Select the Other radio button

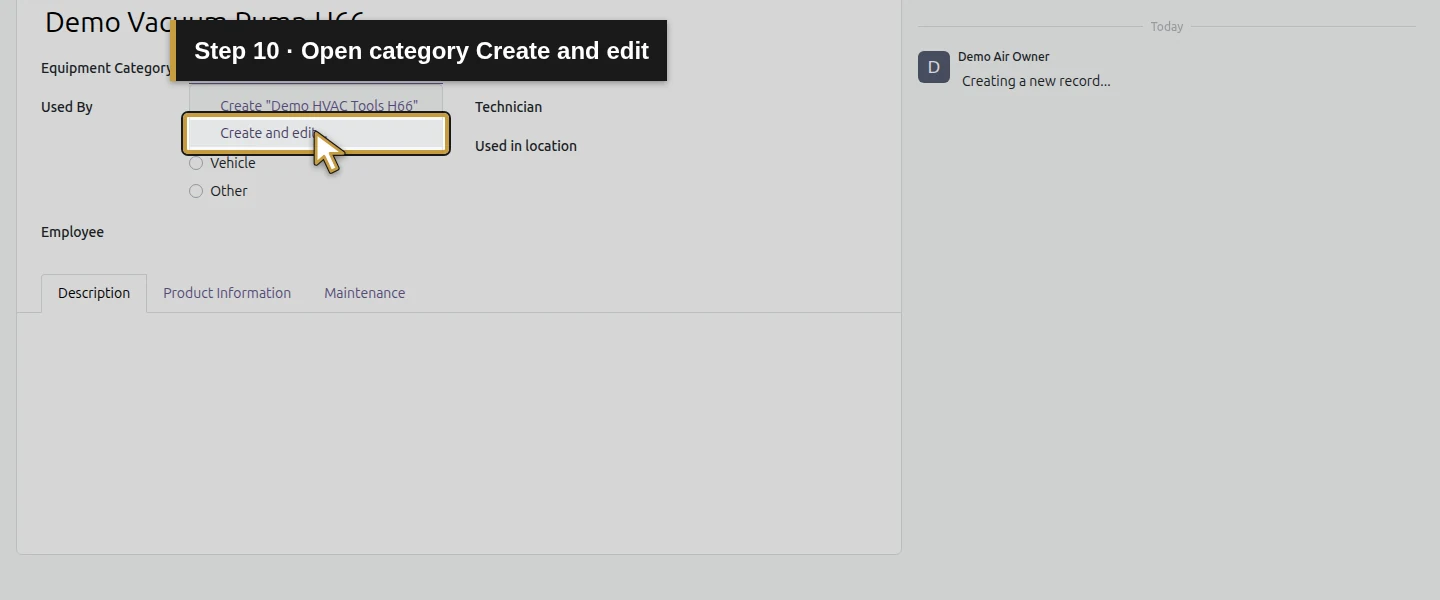coord(196,191)
